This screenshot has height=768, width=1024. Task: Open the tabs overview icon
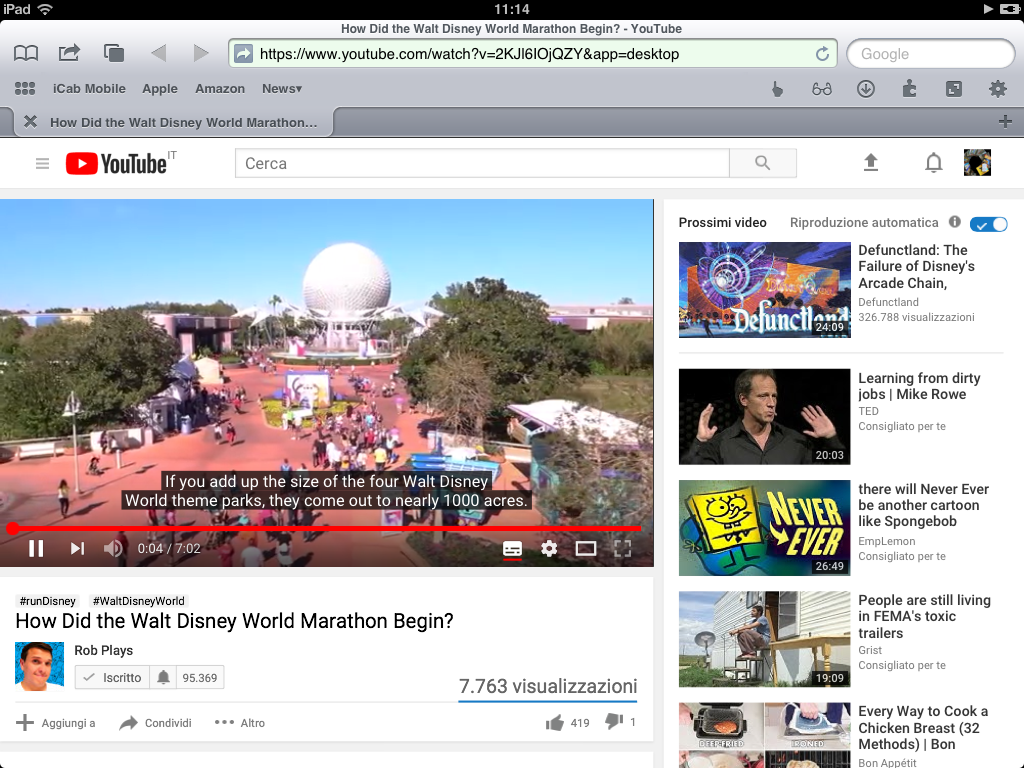[x=114, y=53]
